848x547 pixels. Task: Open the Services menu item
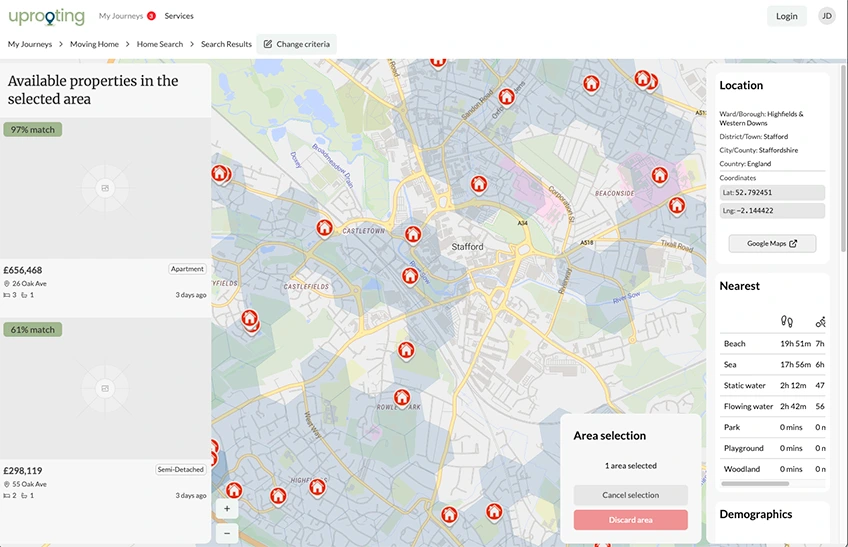179,16
